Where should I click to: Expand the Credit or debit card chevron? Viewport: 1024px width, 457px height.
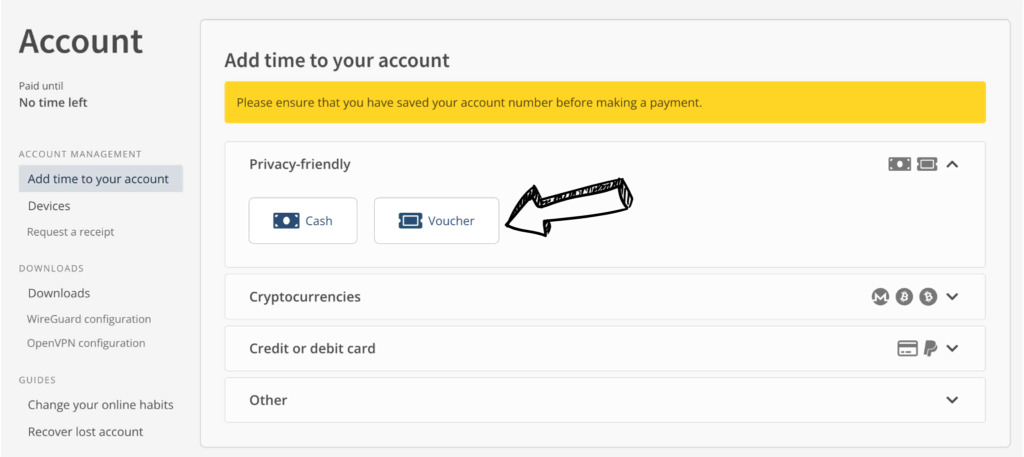(952, 349)
